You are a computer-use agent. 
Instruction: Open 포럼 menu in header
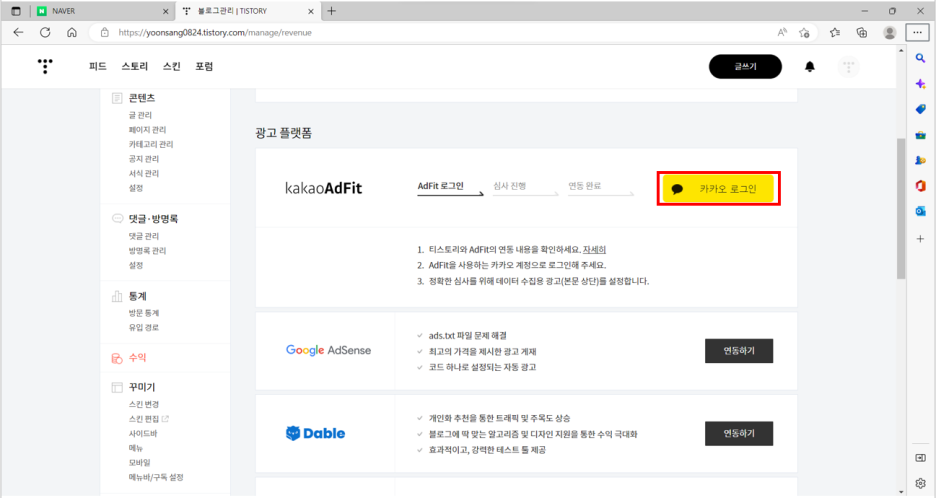pyautogui.click(x=204, y=66)
